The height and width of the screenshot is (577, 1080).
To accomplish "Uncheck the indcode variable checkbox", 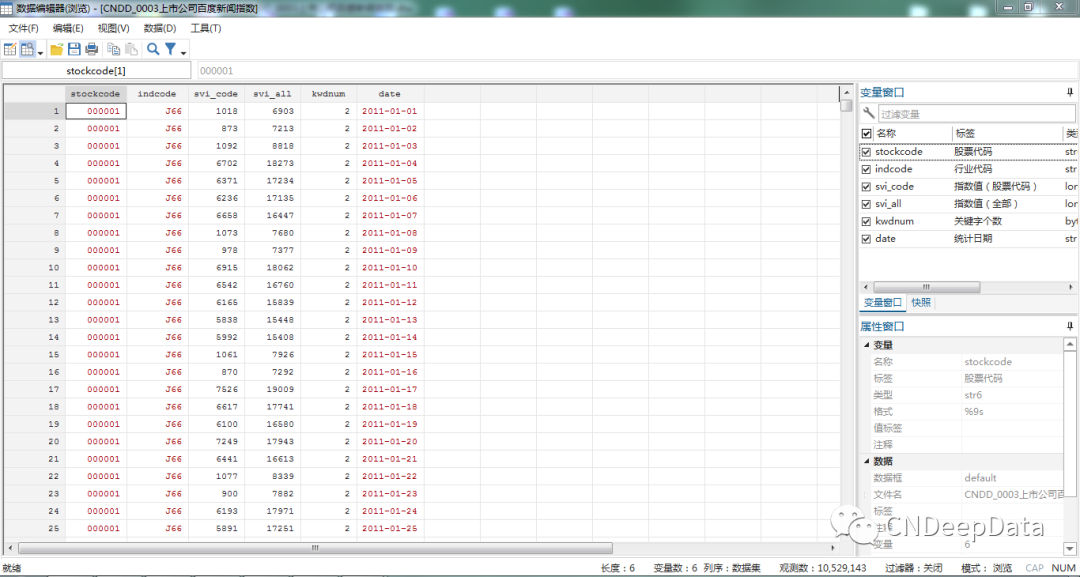I will 866,169.
